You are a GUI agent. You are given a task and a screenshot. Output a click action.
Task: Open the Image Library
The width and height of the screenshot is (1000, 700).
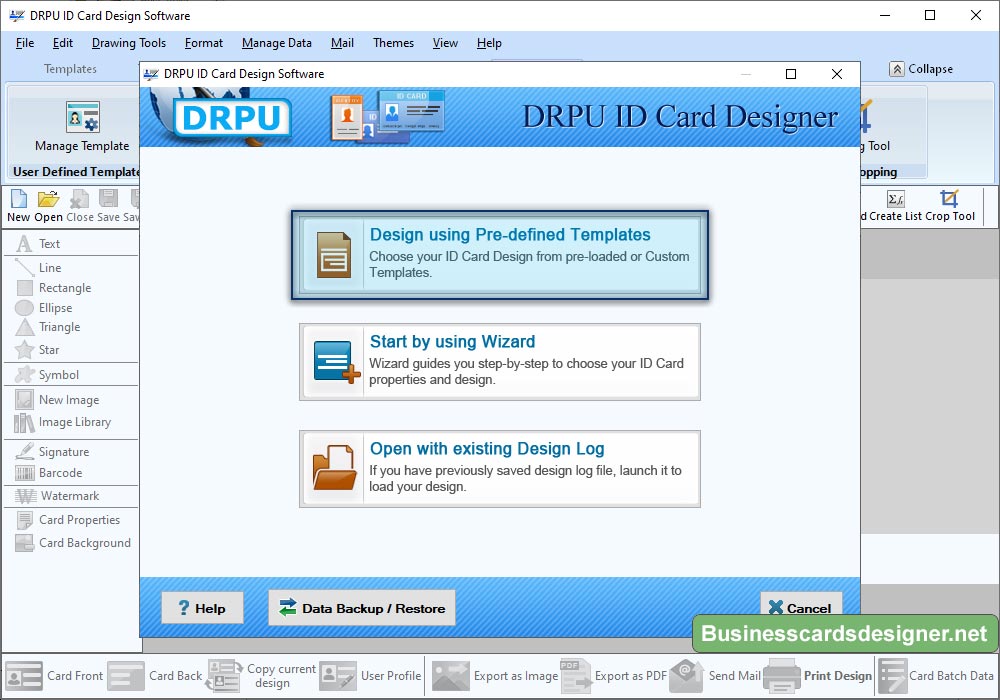pos(74,423)
